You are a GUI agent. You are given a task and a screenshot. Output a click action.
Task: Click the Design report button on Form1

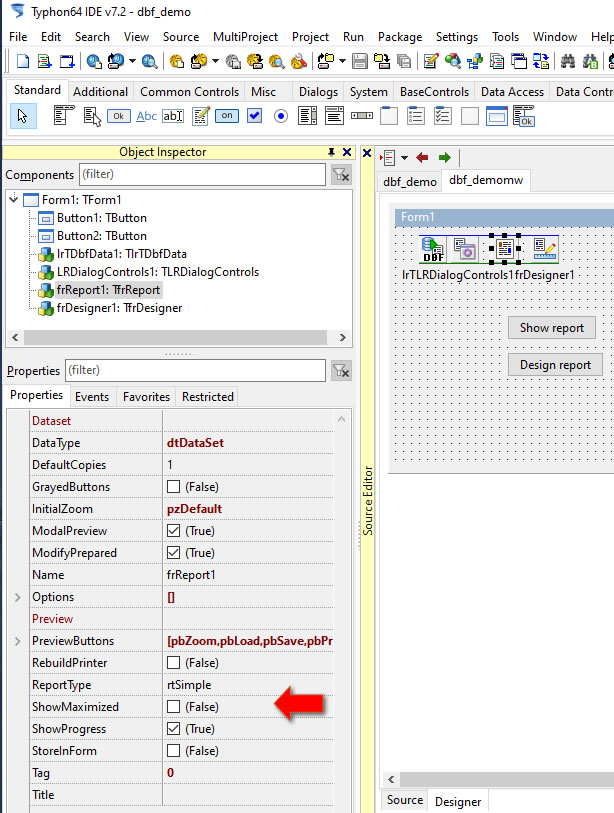pos(555,365)
